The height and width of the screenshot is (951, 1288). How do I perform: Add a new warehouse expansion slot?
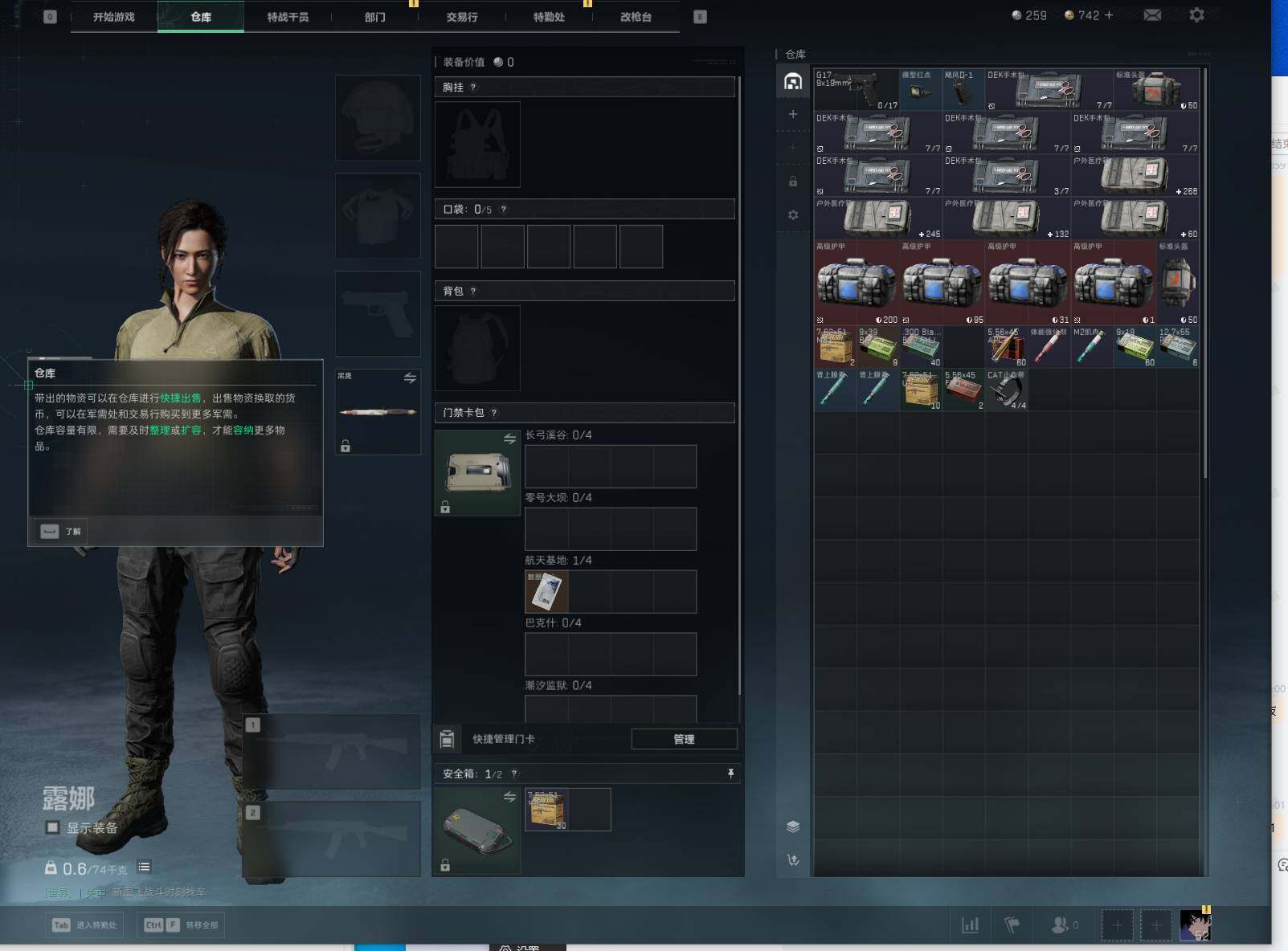(x=793, y=114)
